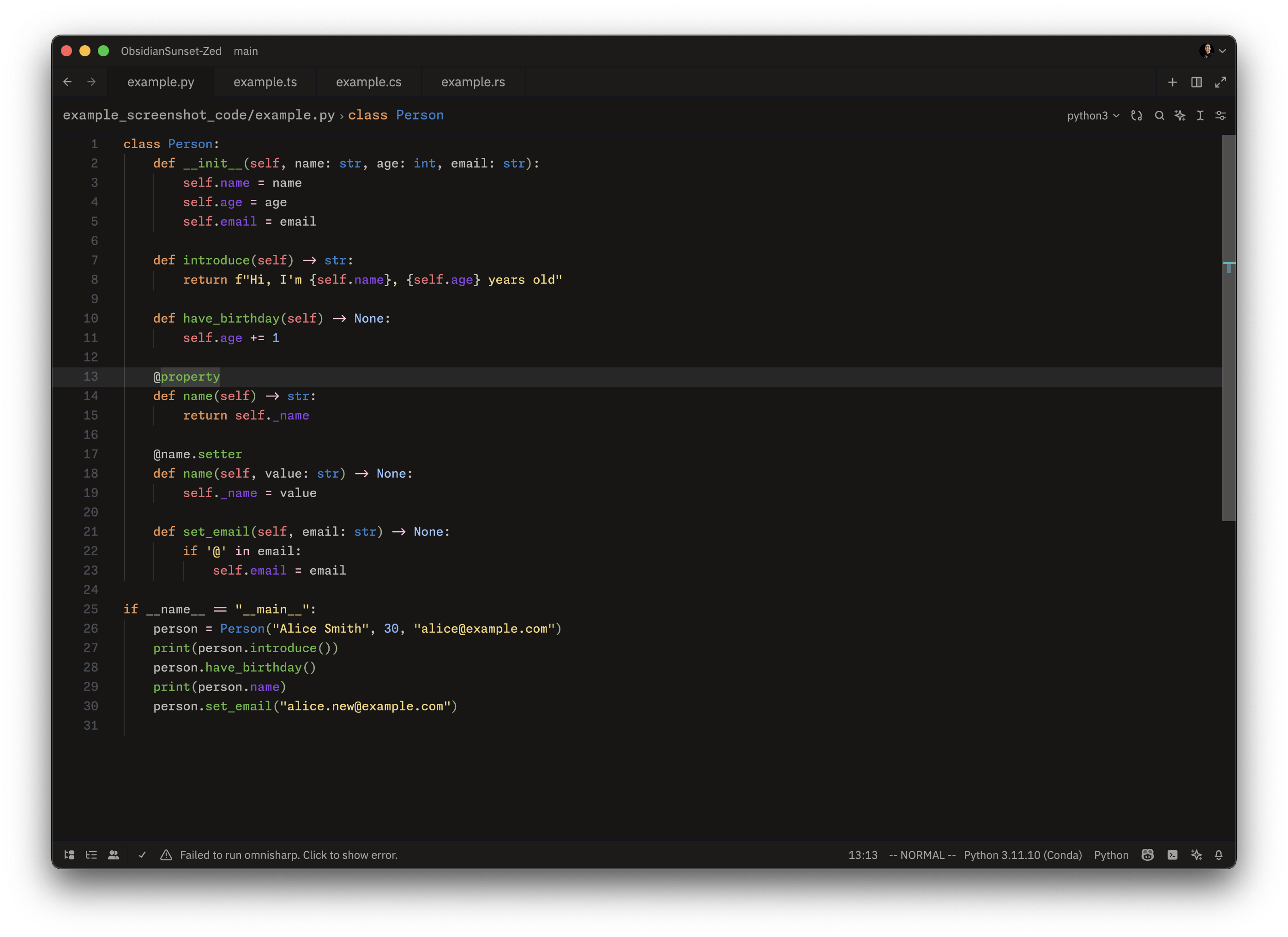The height and width of the screenshot is (937, 1288).
Task: Go forward with the right arrow button
Action: 91,82
